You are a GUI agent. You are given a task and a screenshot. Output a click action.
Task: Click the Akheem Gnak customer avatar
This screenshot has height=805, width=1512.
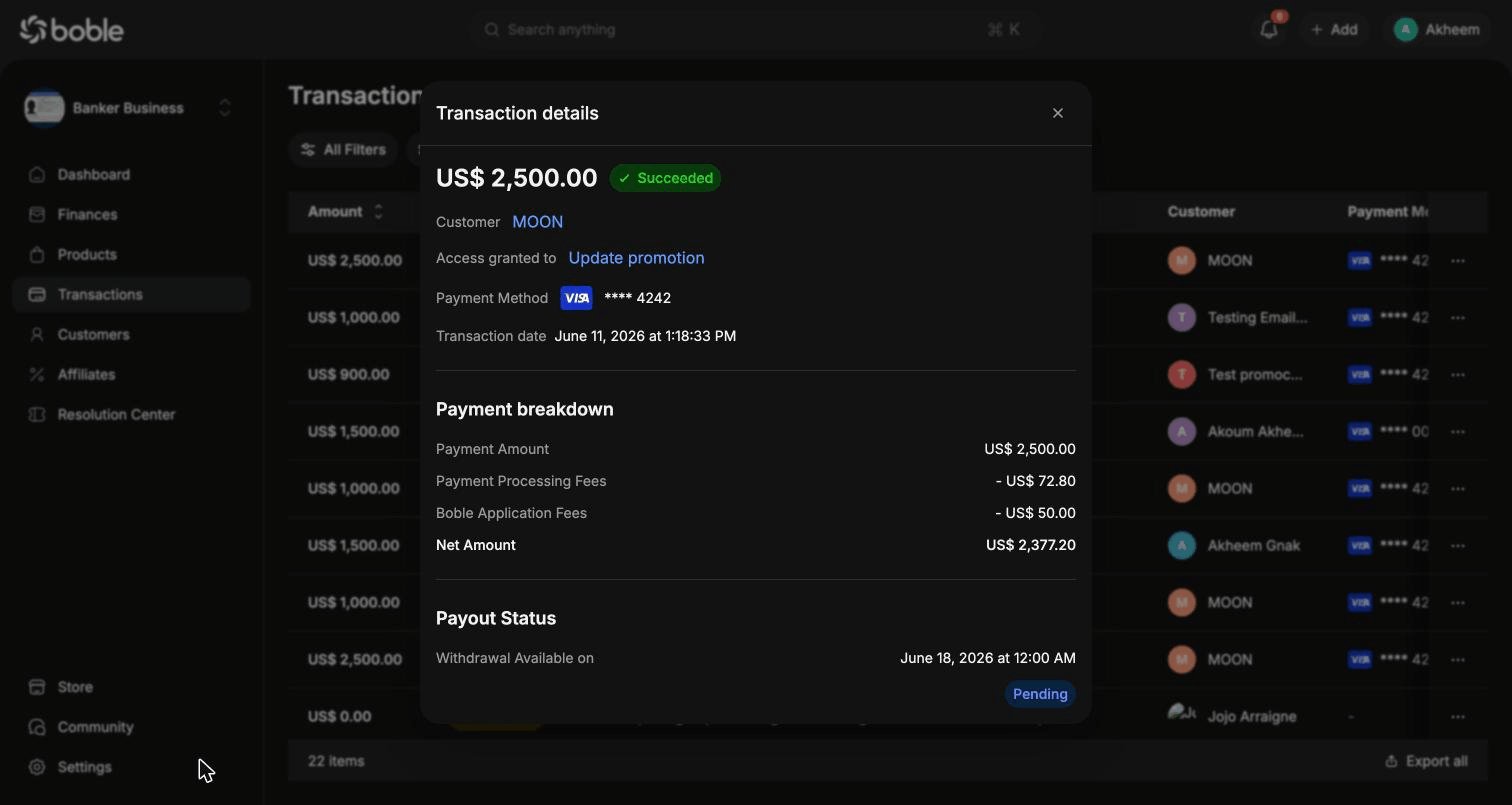[1182, 545]
